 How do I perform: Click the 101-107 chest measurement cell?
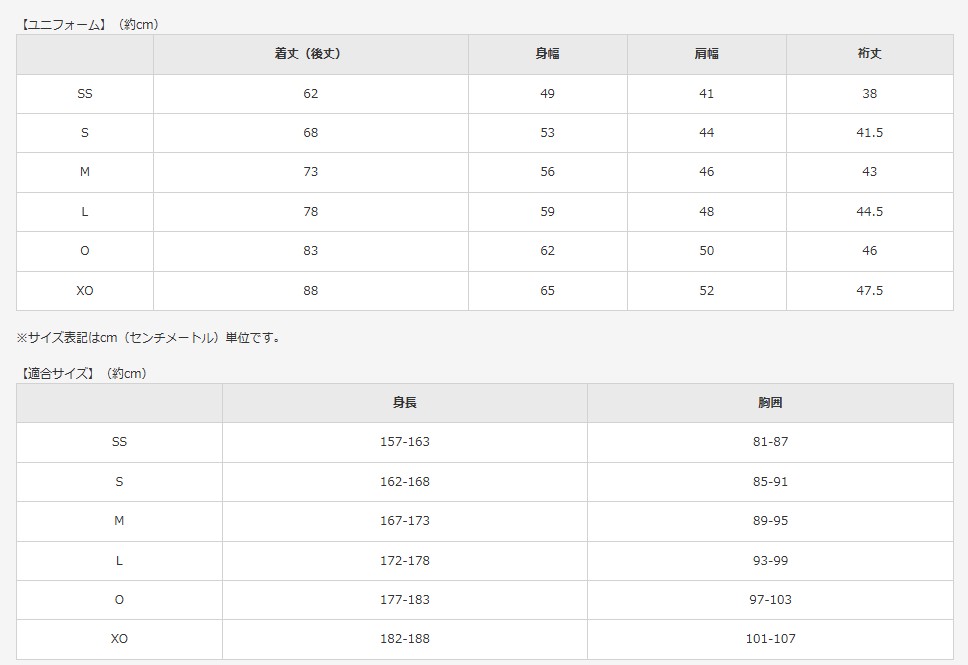pos(770,639)
